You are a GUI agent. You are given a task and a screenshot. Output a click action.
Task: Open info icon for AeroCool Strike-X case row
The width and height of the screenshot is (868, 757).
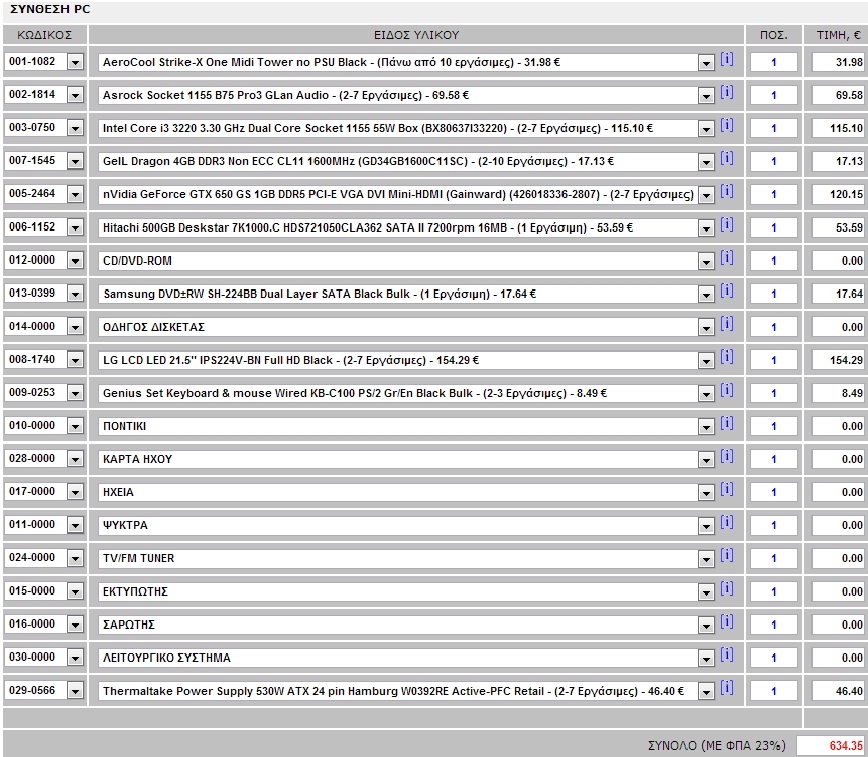727,59
